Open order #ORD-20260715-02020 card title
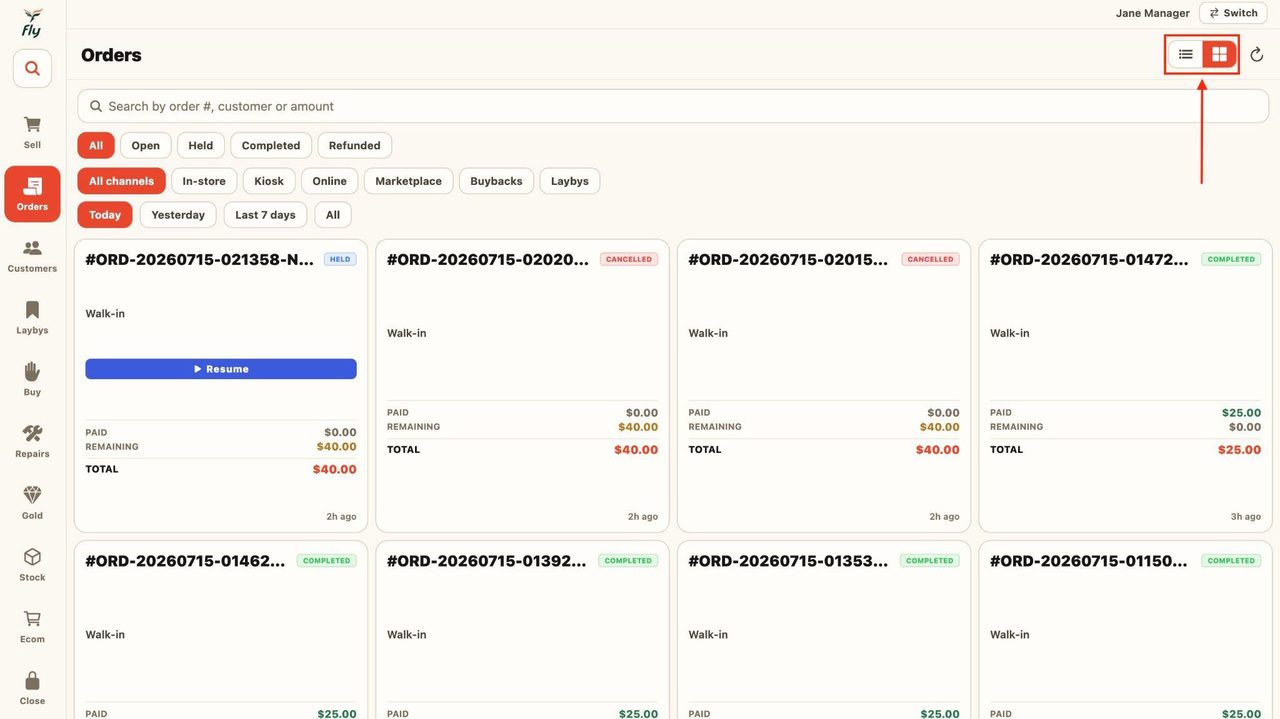Viewport: 1280px width, 719px height. pos(488,259)
